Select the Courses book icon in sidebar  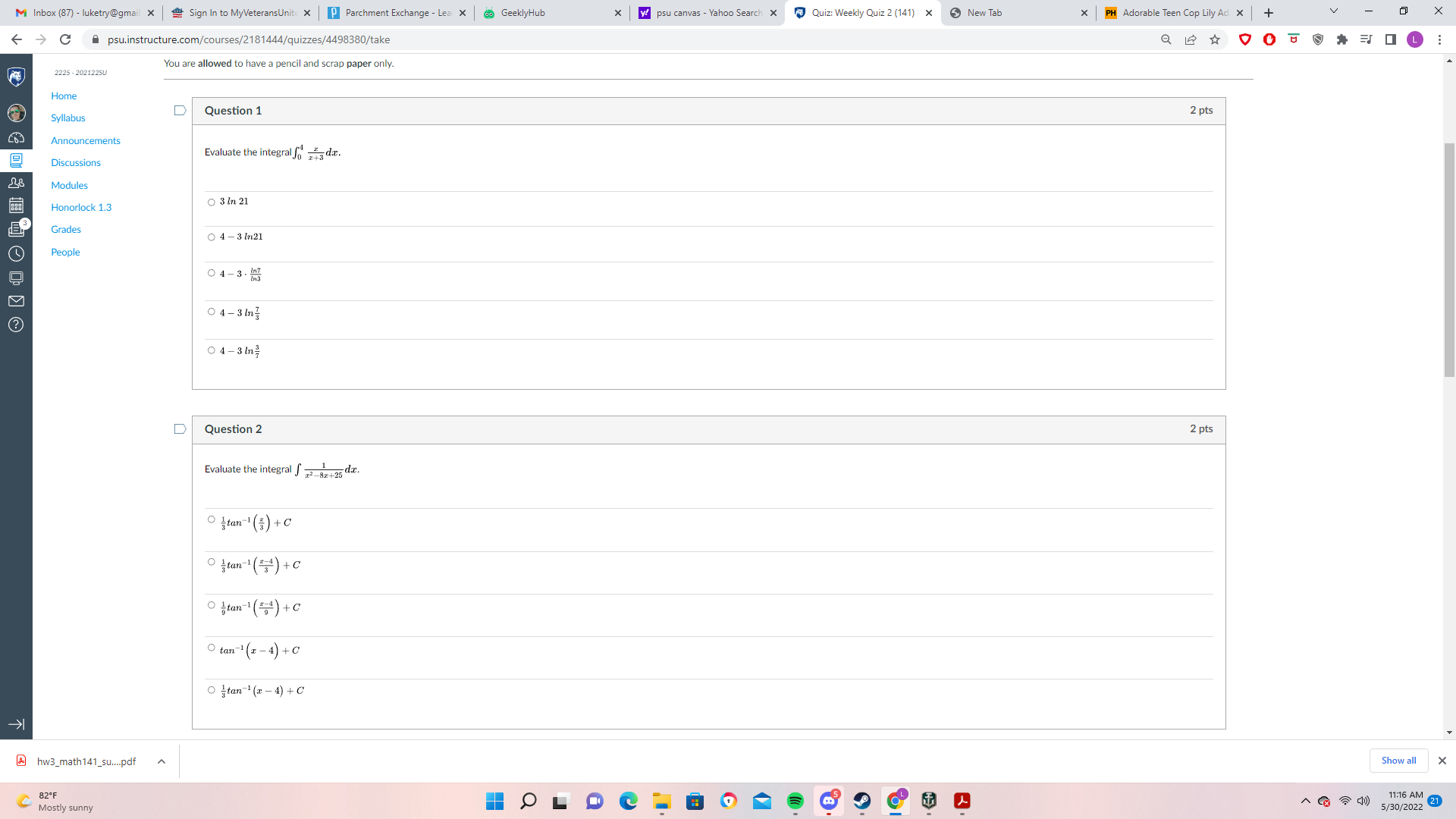pos(15,159)
